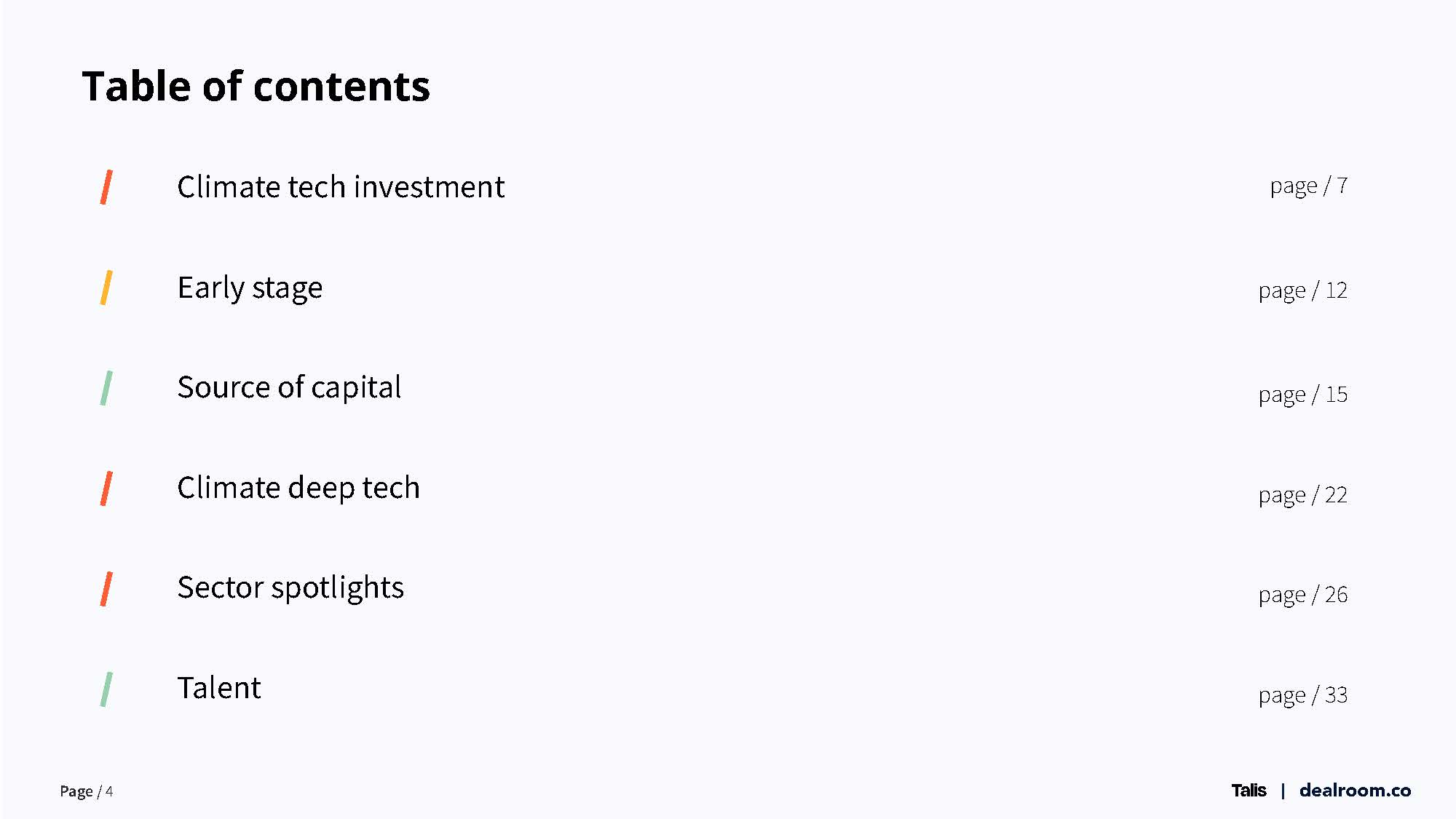Image resolution: width=1456 pixels, height=819 pixels.
Task: Select the "page / 33" reference
Action: tap(1302, 696)
